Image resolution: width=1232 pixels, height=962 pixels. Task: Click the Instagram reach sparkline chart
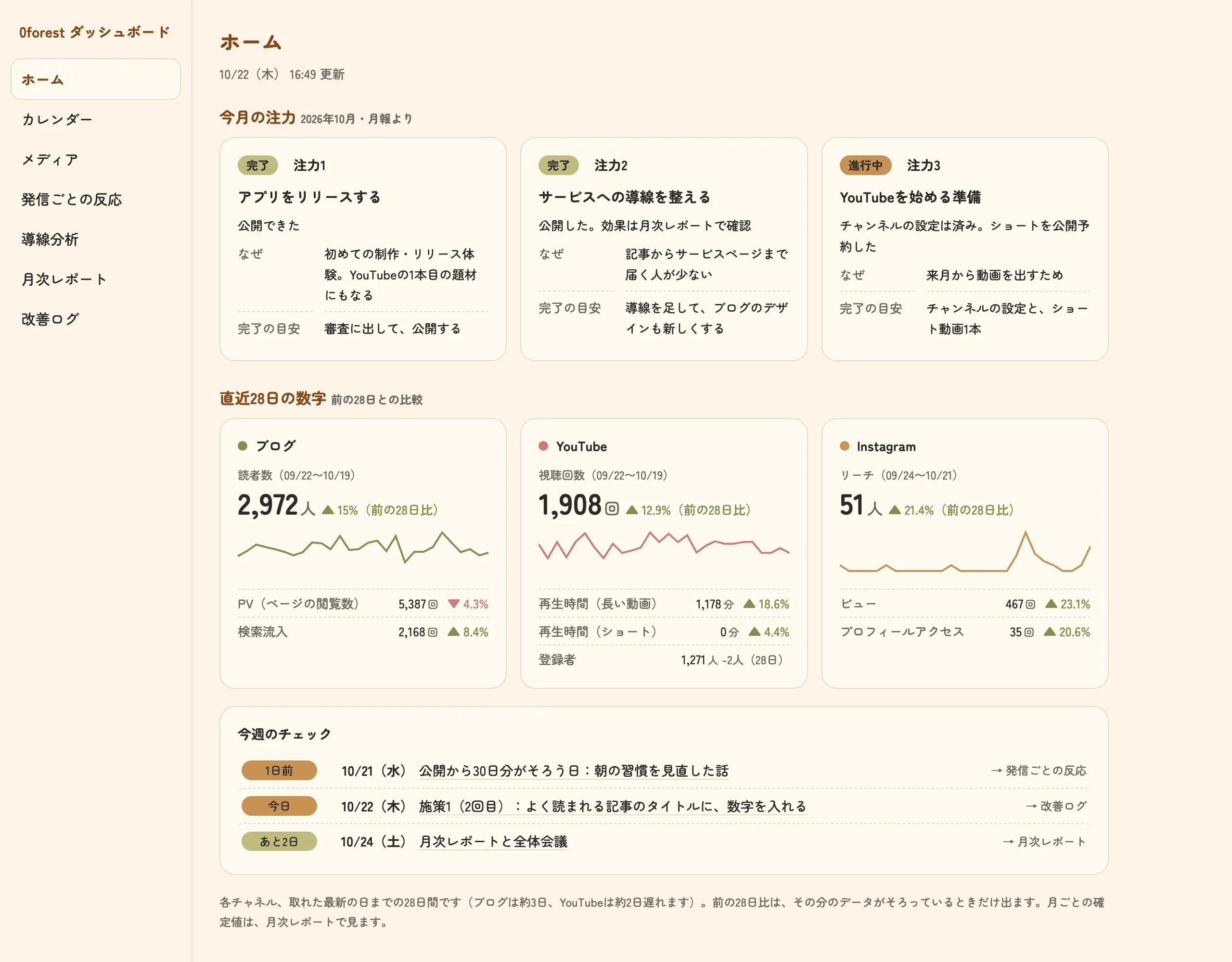(x=965, y=552)
